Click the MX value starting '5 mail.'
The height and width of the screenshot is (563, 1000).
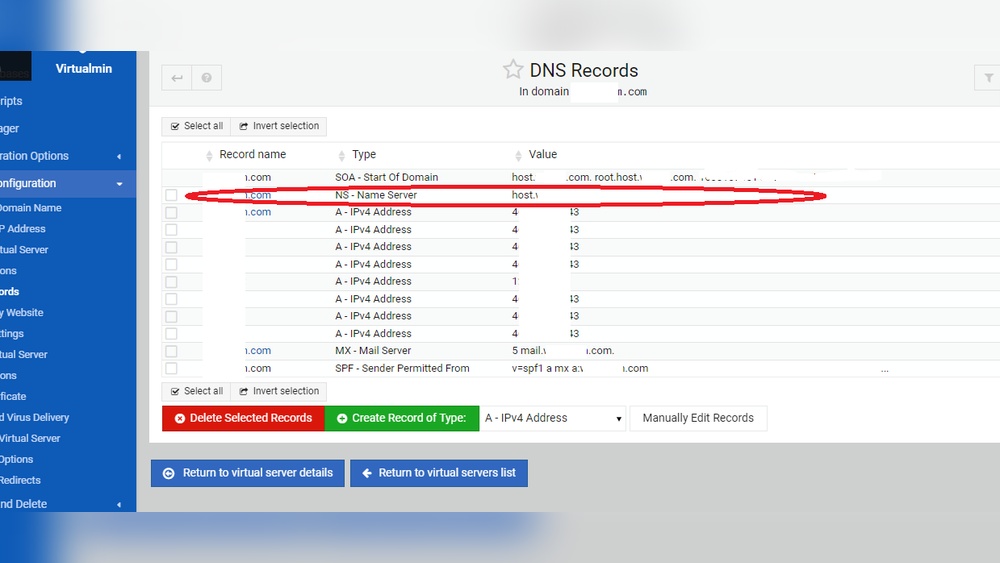[x=562, y=351]
